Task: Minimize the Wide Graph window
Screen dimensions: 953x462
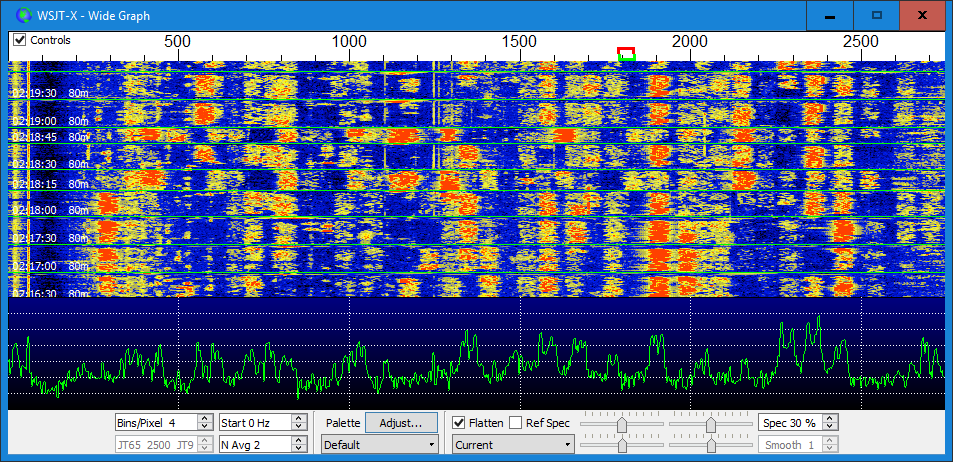Action: click(x=829, y=15)
